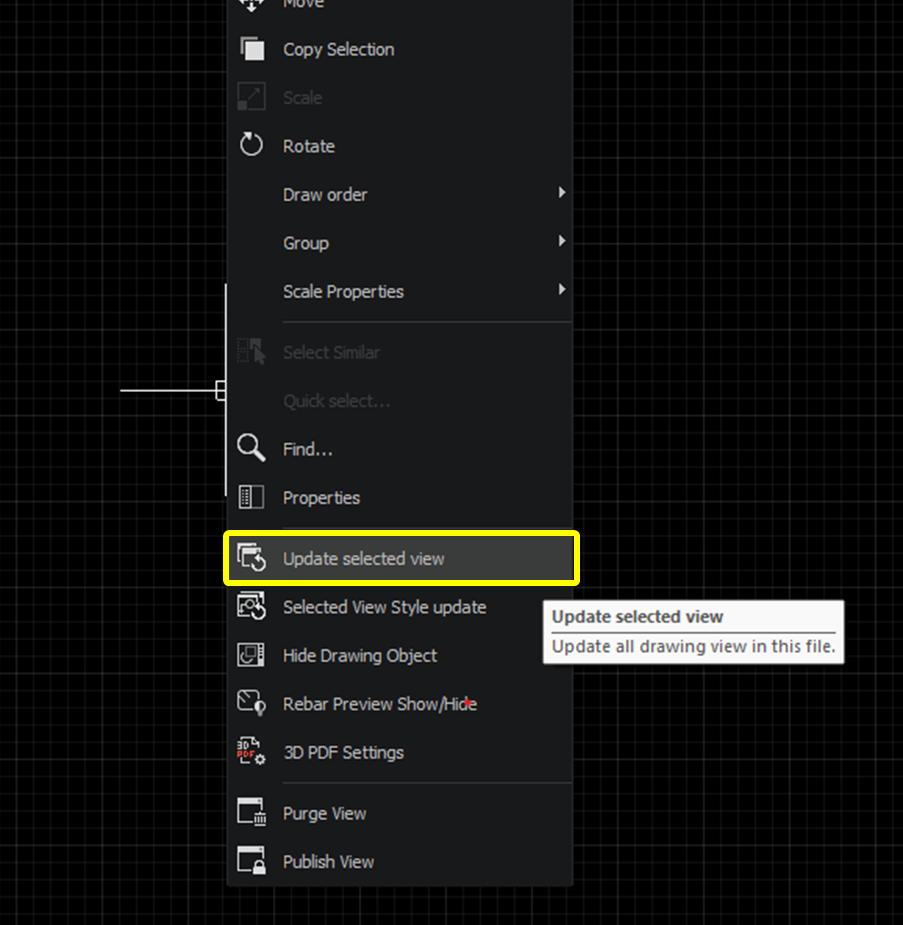This screenshot has width=903, height=925.
Task: Hide the drawing object visibility
Action: coord(360,655)
